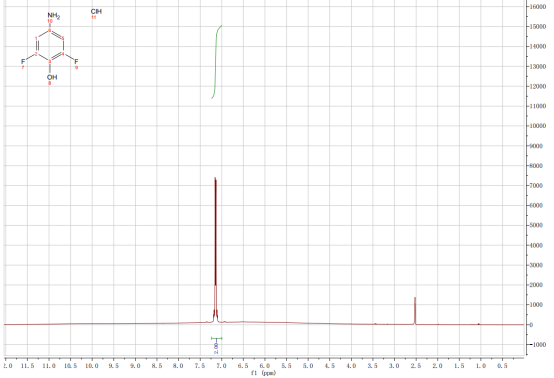
Task: Click the integral value label 2.00
Action: (216, 348)
